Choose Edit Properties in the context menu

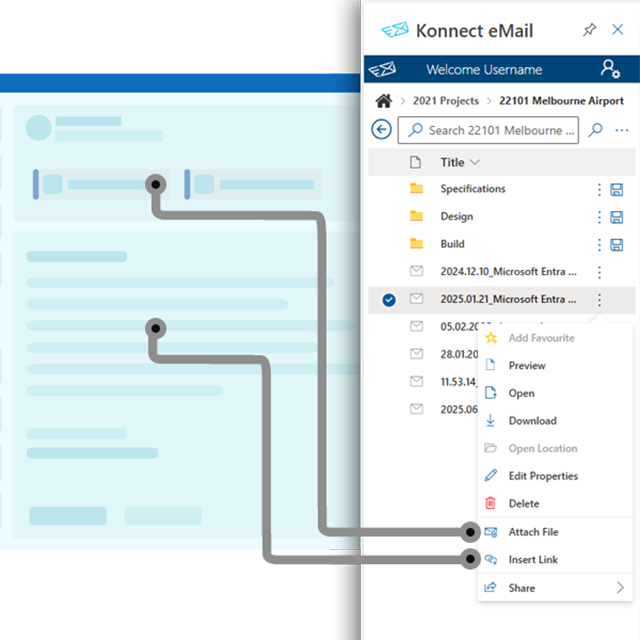(x=555, y=476)
